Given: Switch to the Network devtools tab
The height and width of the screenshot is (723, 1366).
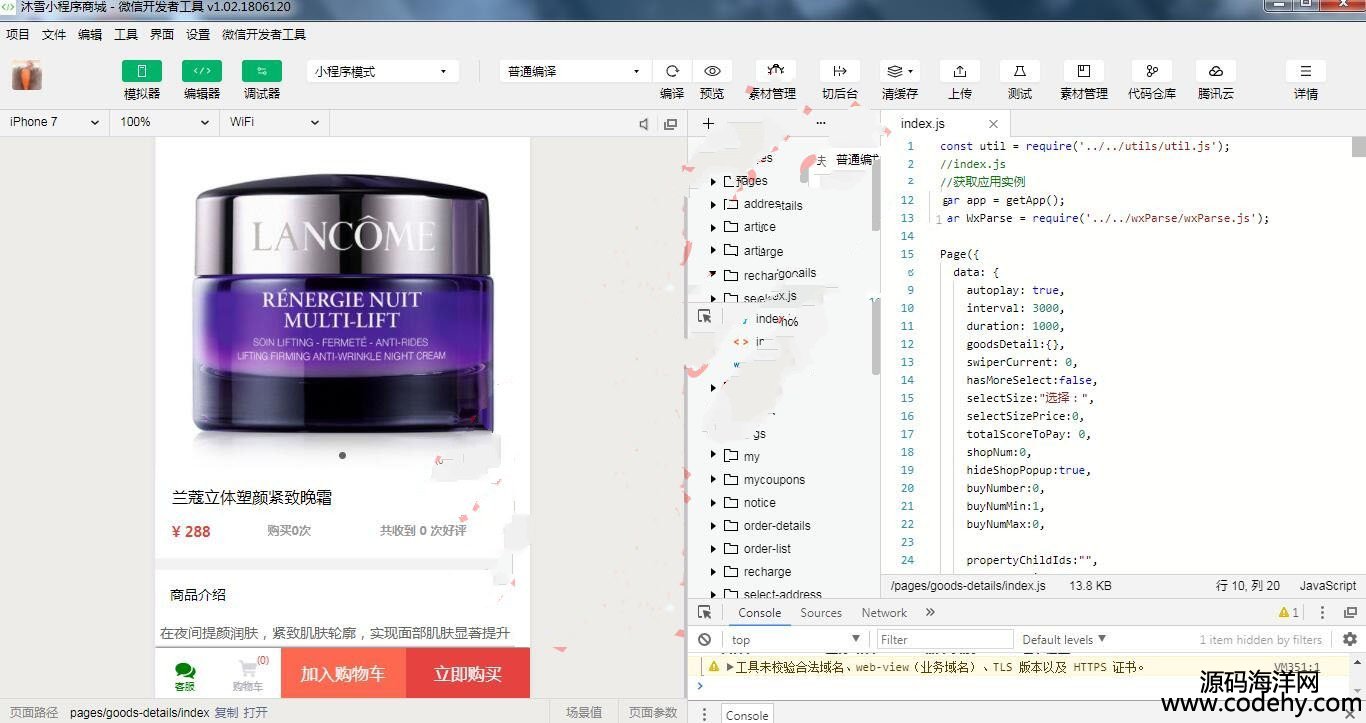Looking at the screenshot, I should point(884,613).
